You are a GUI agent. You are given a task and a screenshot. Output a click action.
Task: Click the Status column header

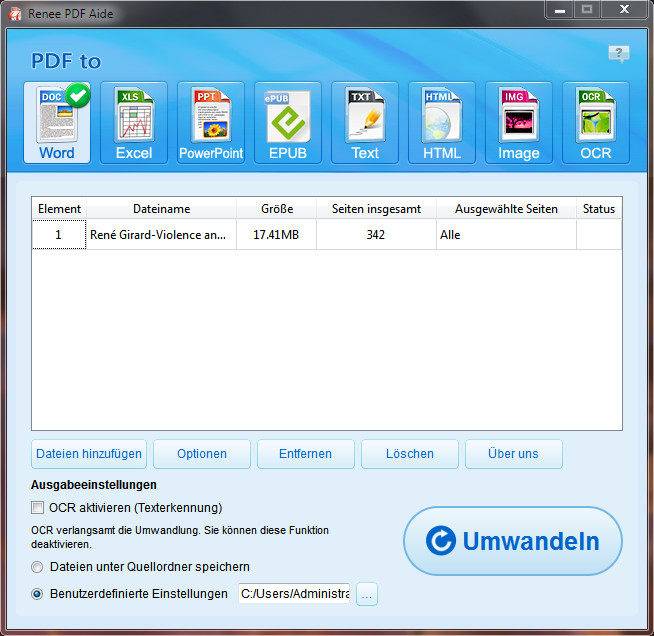coord(599,209)
